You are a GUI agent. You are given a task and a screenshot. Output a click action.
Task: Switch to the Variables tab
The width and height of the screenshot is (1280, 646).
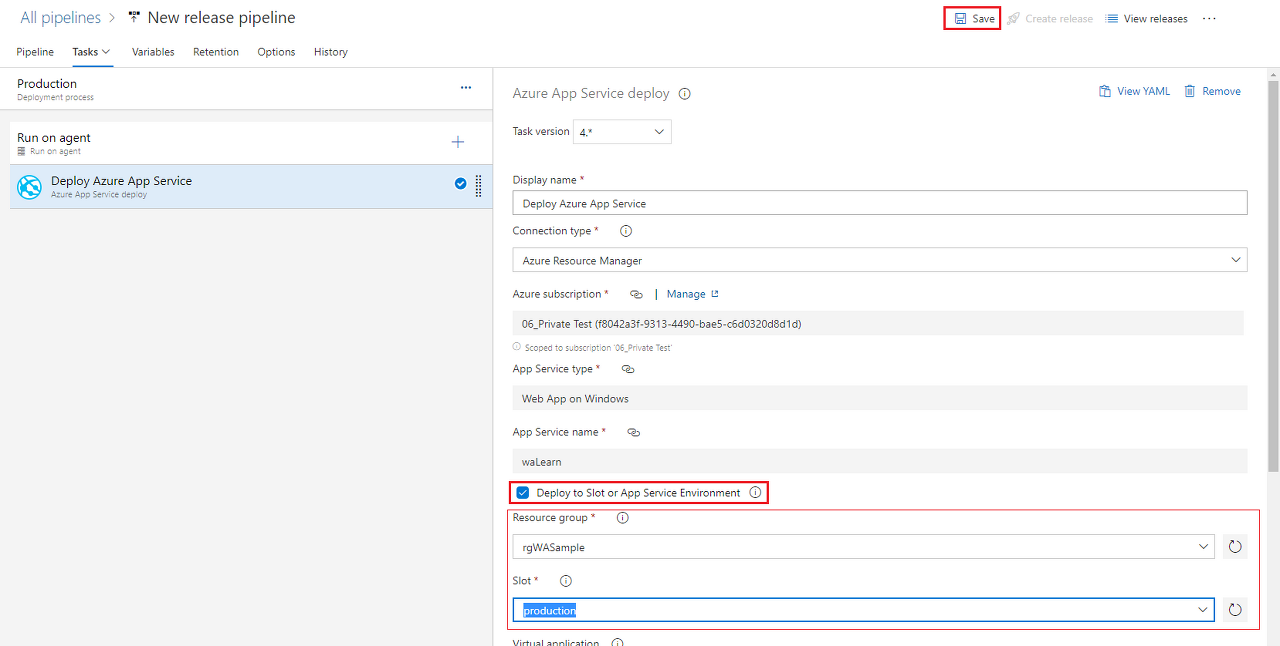[153, 52]
